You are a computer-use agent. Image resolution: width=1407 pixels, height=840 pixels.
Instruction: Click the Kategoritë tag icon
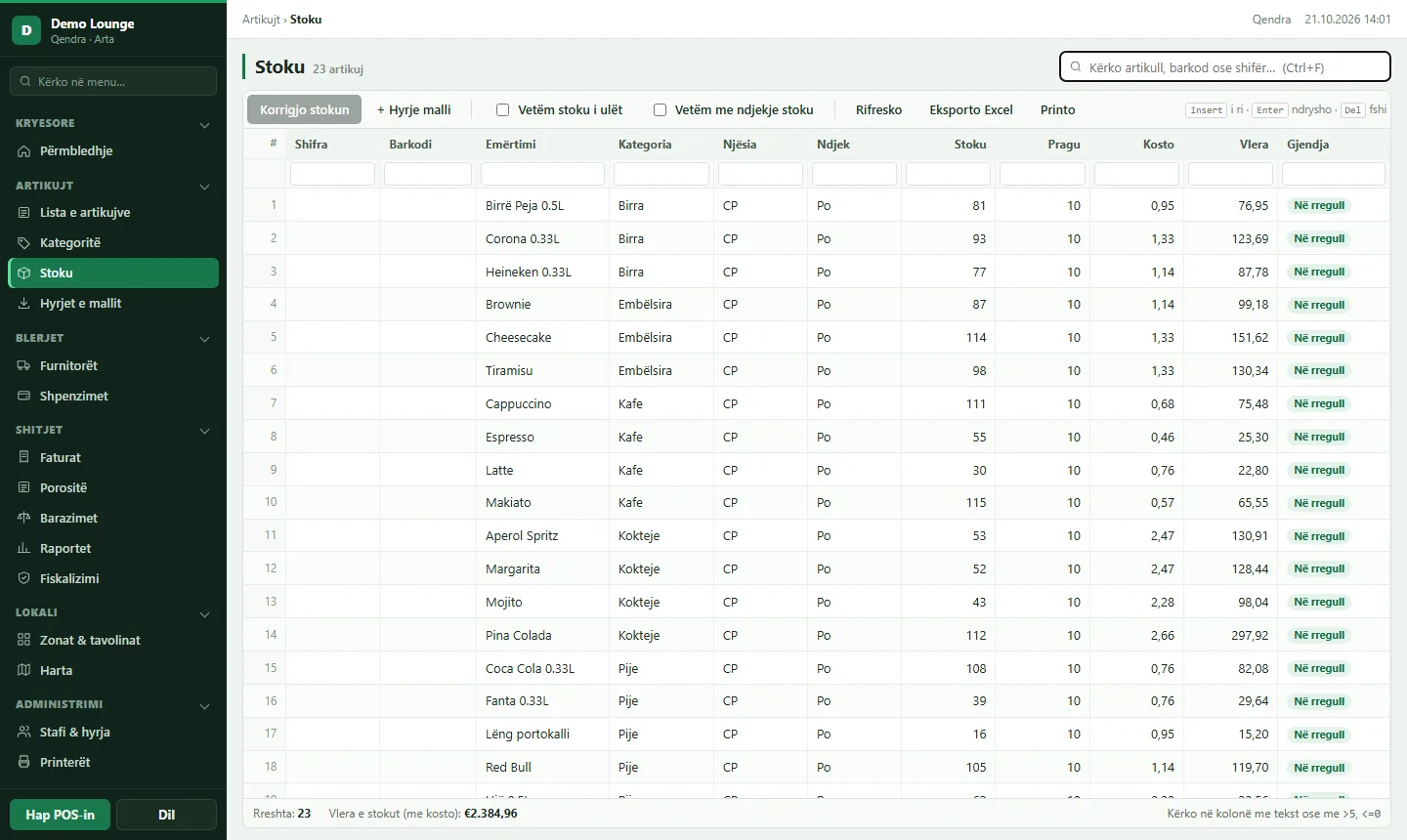[24, 243]
